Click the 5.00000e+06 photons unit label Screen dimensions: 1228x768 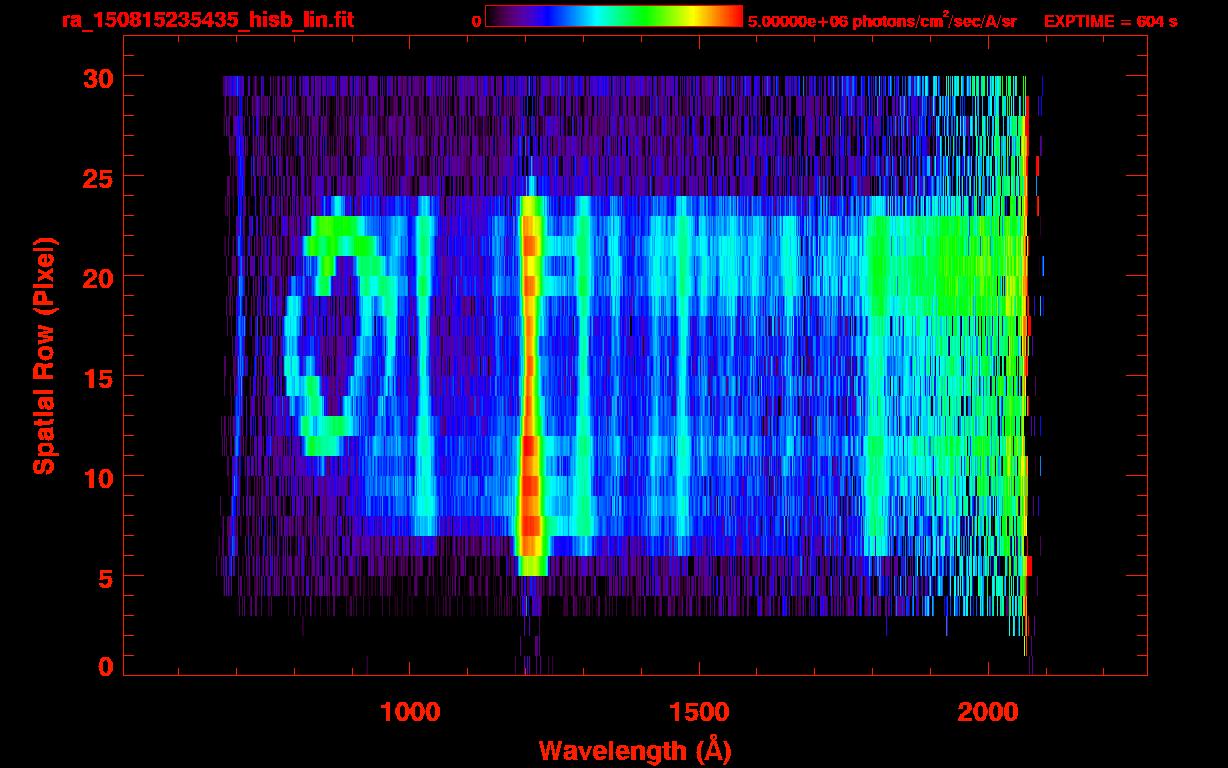(x=882, y=20)
